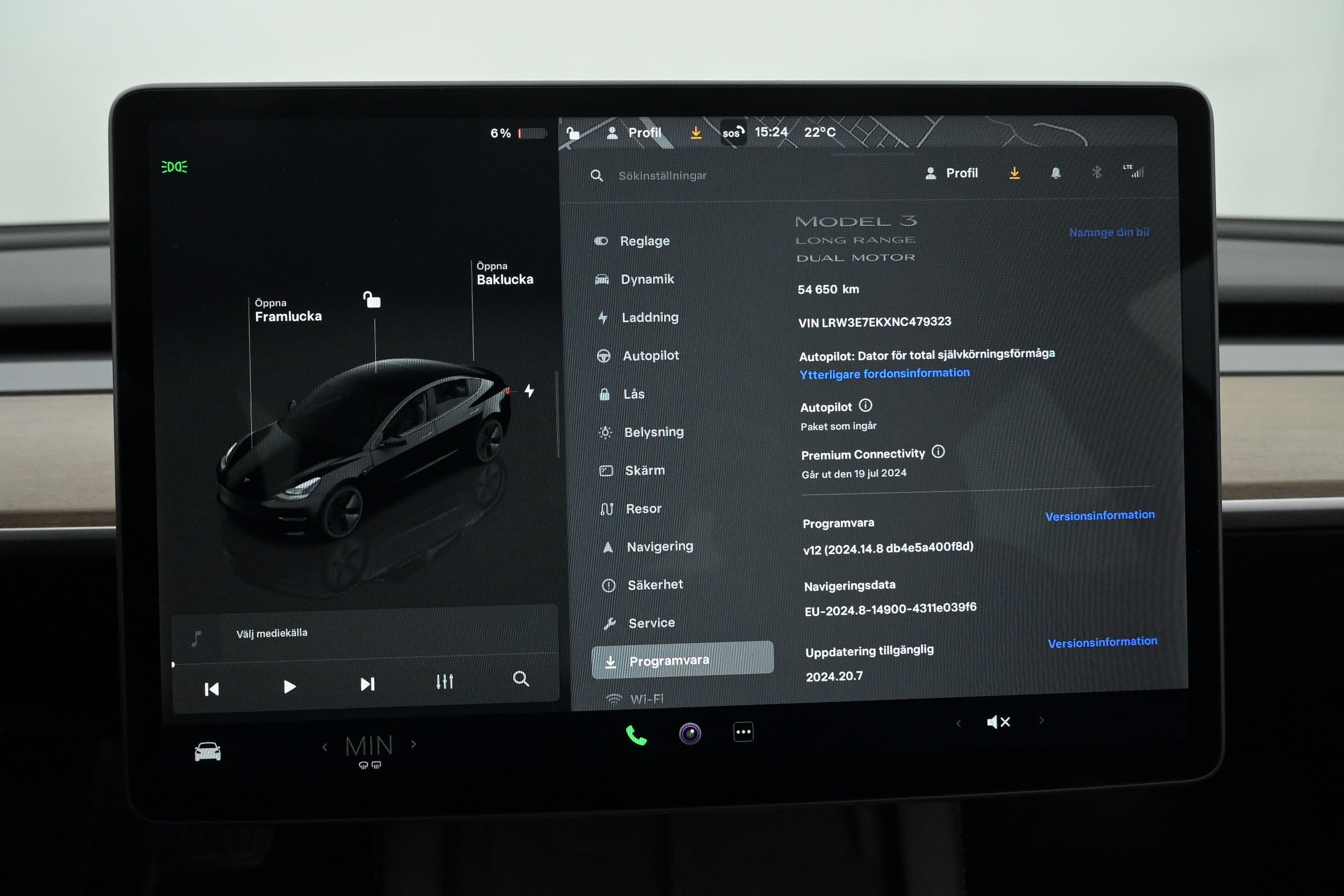Open the dashcam camera app
Screen dimensions: 1344x896
point(690,733)
